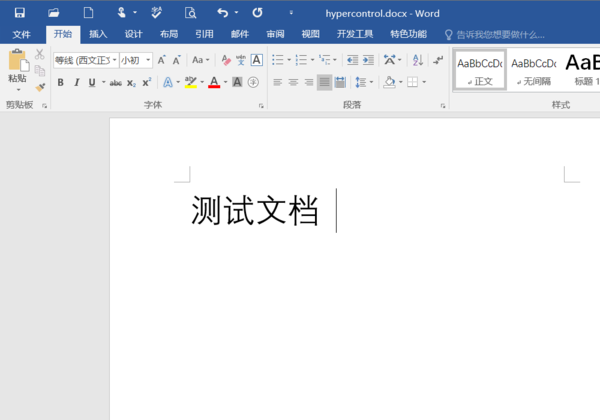Open the font name combo box
This screenshot has width=600, height=420.
coord(86,60)
